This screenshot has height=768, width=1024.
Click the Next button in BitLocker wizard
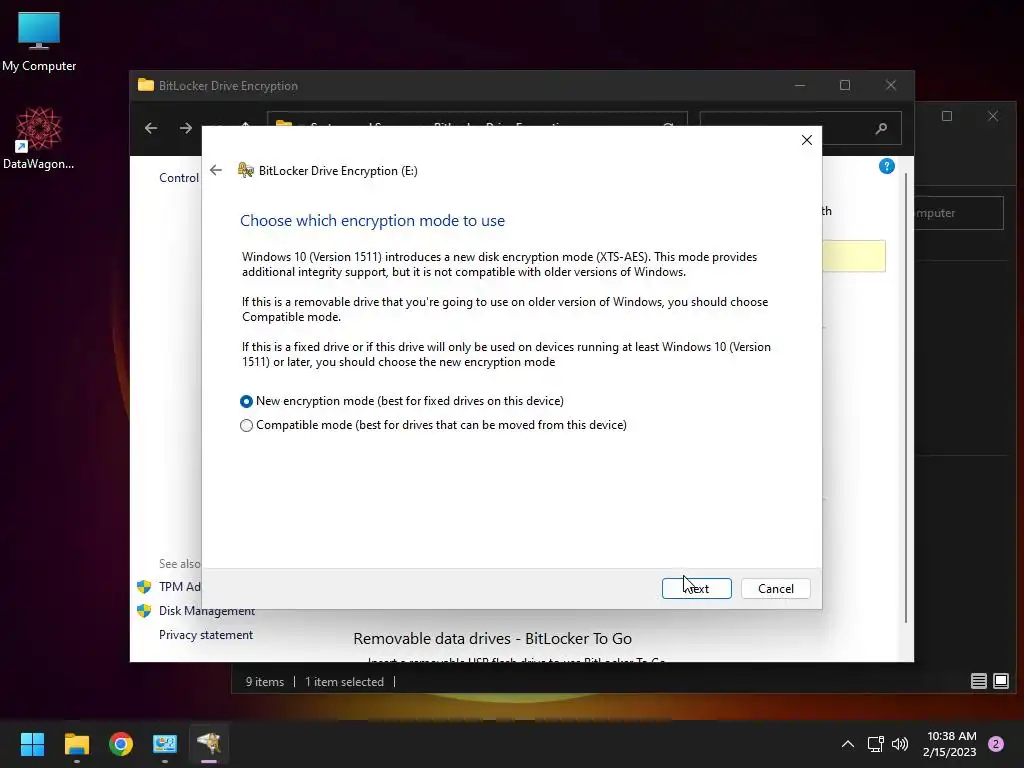pos(696,588)
